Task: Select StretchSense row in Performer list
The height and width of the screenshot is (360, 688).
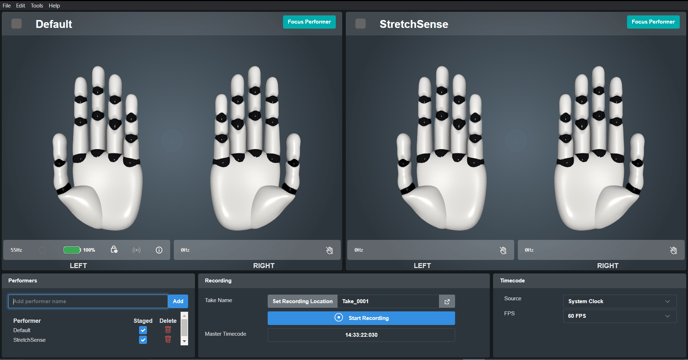Action: (29, 340)
